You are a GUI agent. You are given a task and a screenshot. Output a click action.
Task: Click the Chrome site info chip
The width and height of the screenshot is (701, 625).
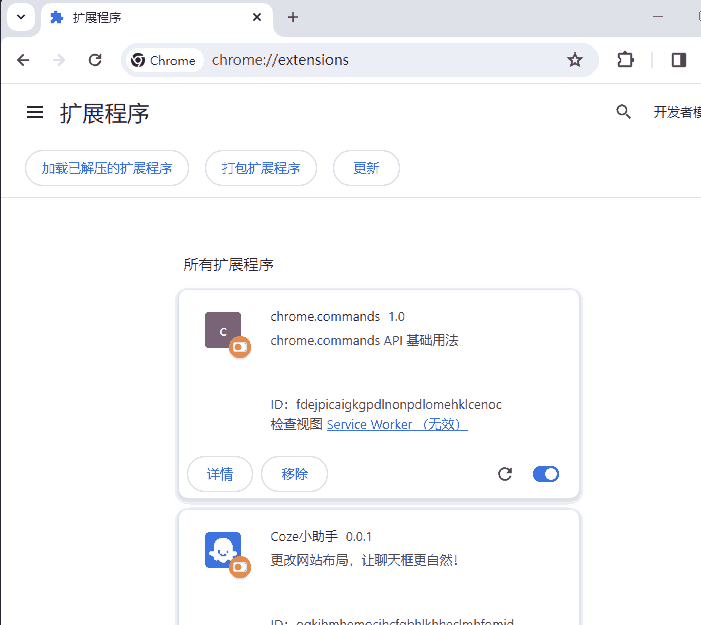coord(164,60)
